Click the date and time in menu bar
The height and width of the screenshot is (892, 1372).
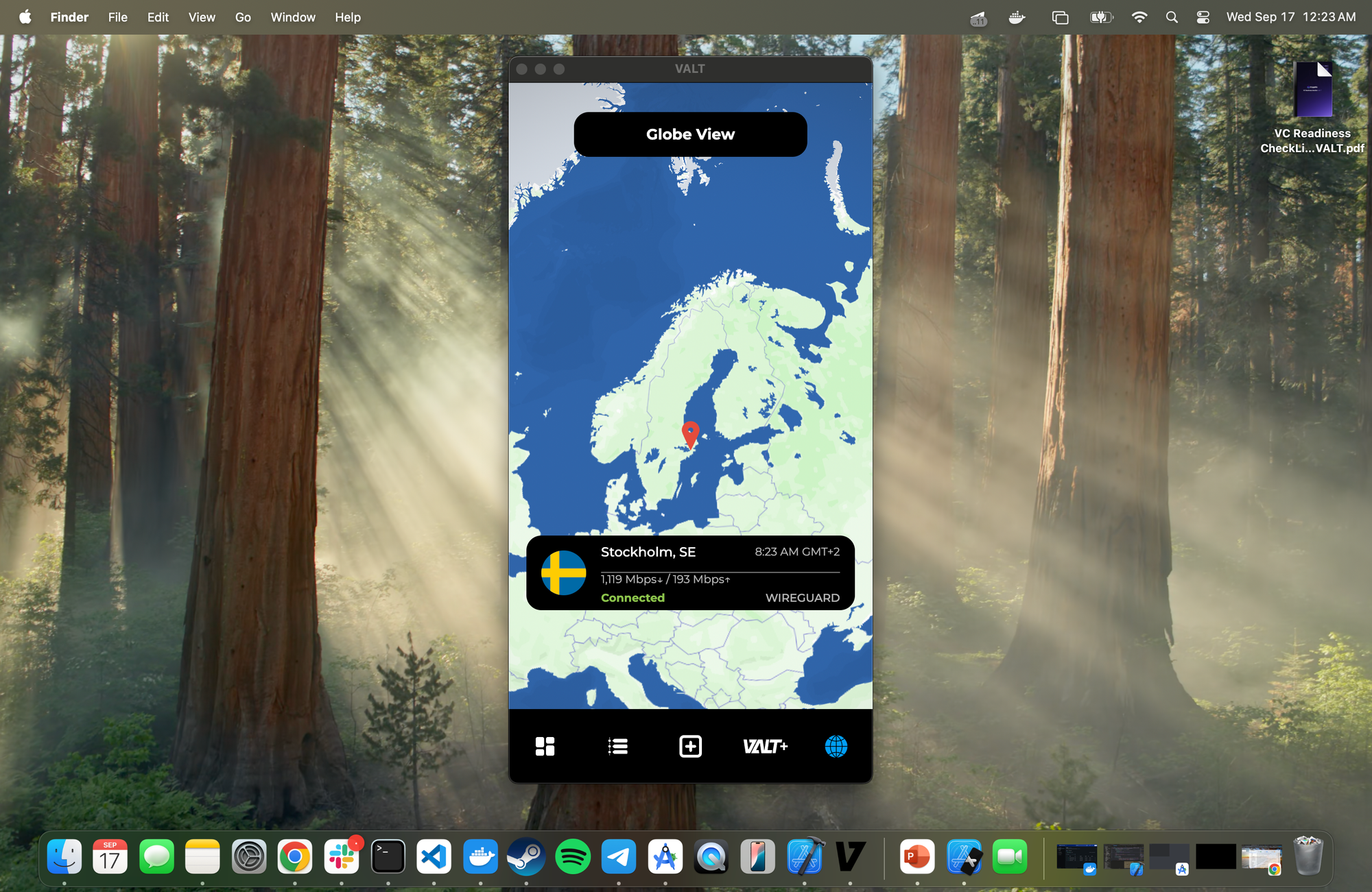(x=1291, y=17)
